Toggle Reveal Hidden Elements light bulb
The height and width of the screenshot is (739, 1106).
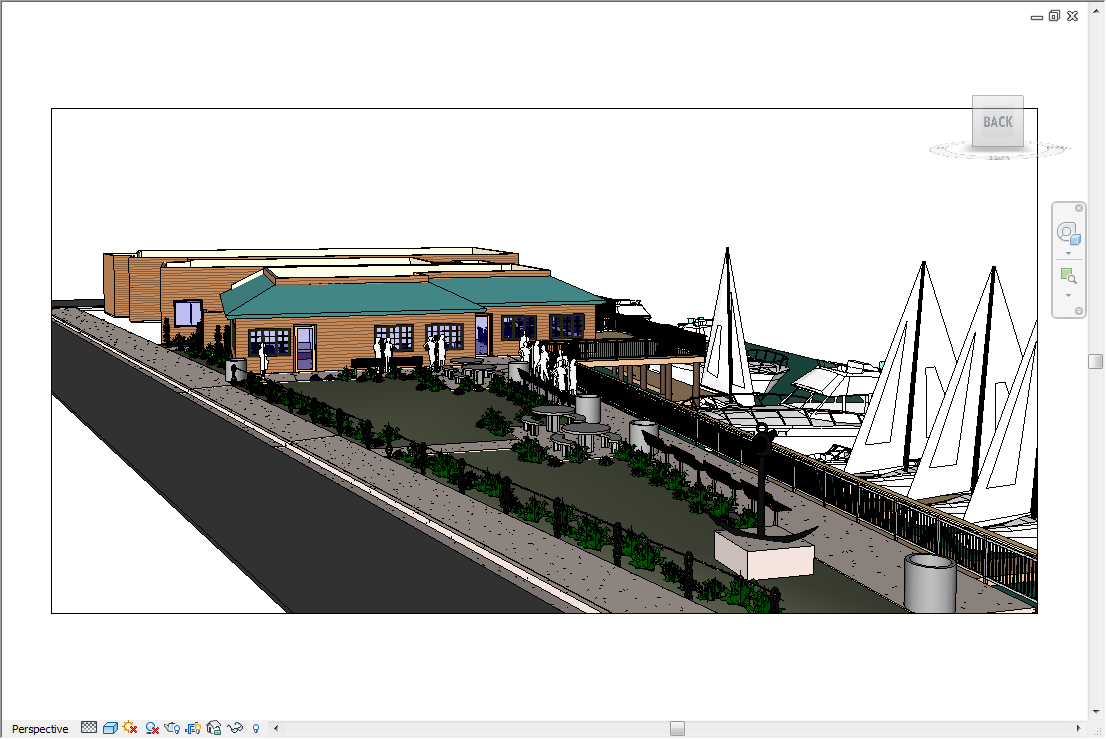tap(256, 728)
